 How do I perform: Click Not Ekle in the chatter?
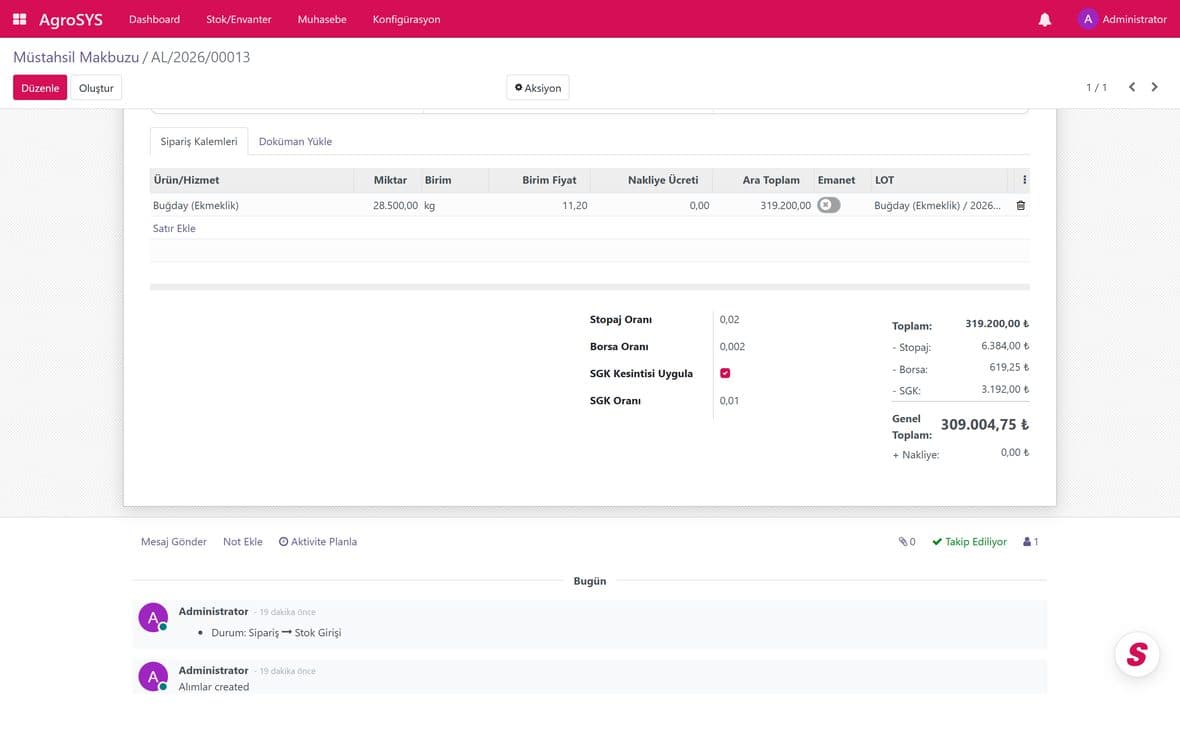pos(242,542)
